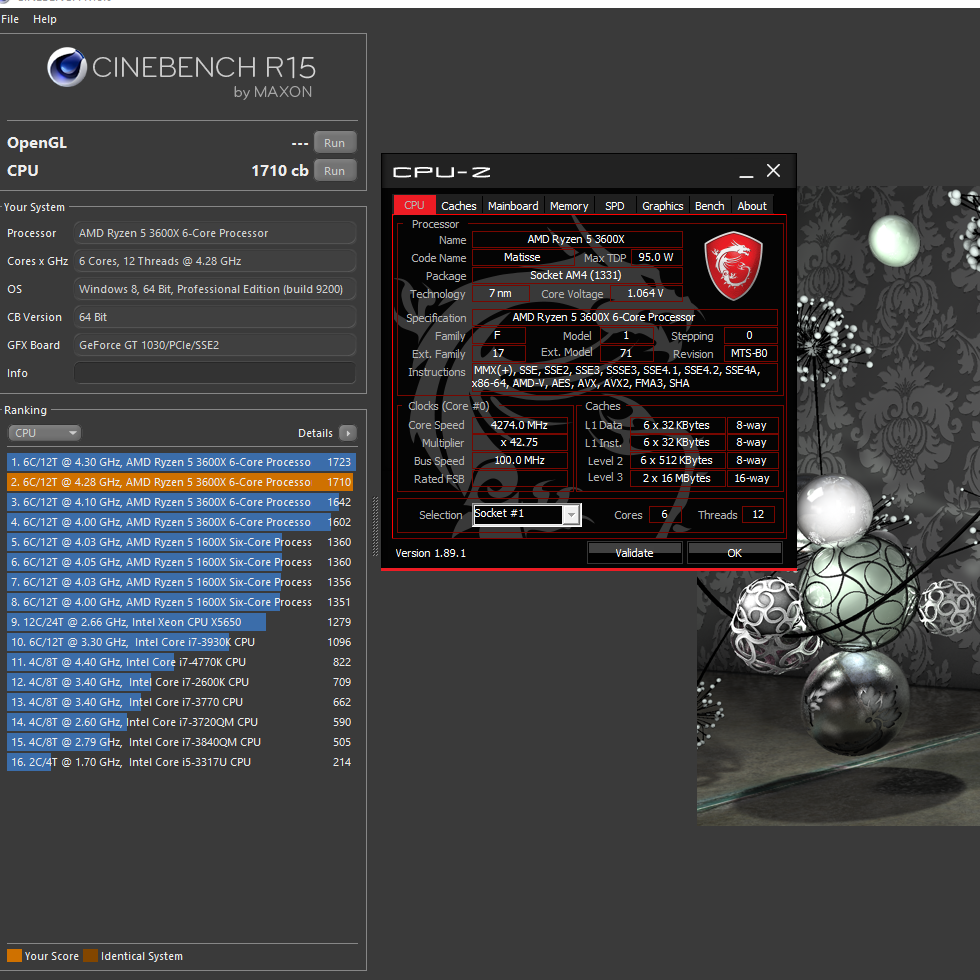Select ranking entry 8 scoring 1351

pyautogui.click(x=181, y=602)
